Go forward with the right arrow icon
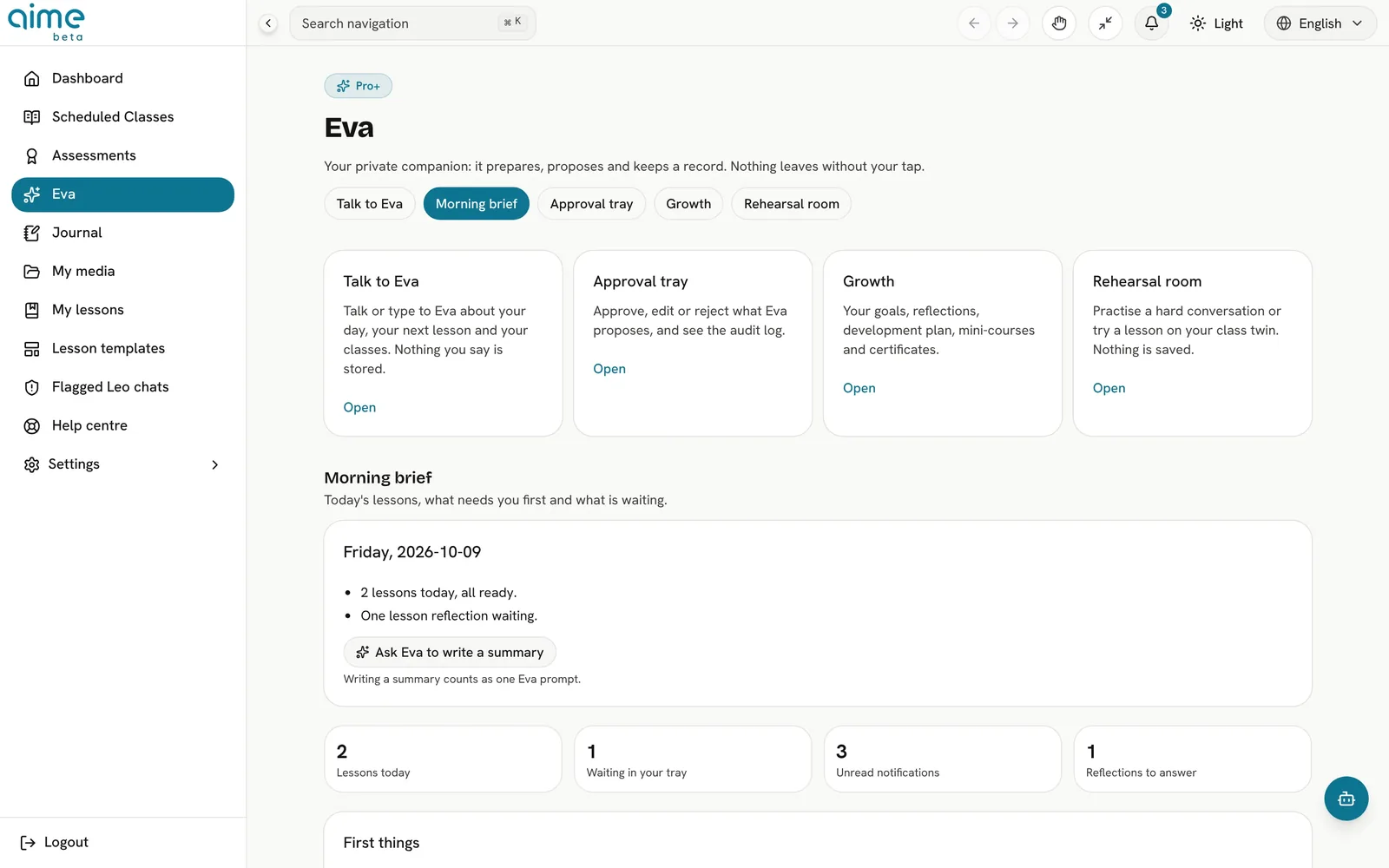The image size is (1389, 868). click(x=1013, y=23)
